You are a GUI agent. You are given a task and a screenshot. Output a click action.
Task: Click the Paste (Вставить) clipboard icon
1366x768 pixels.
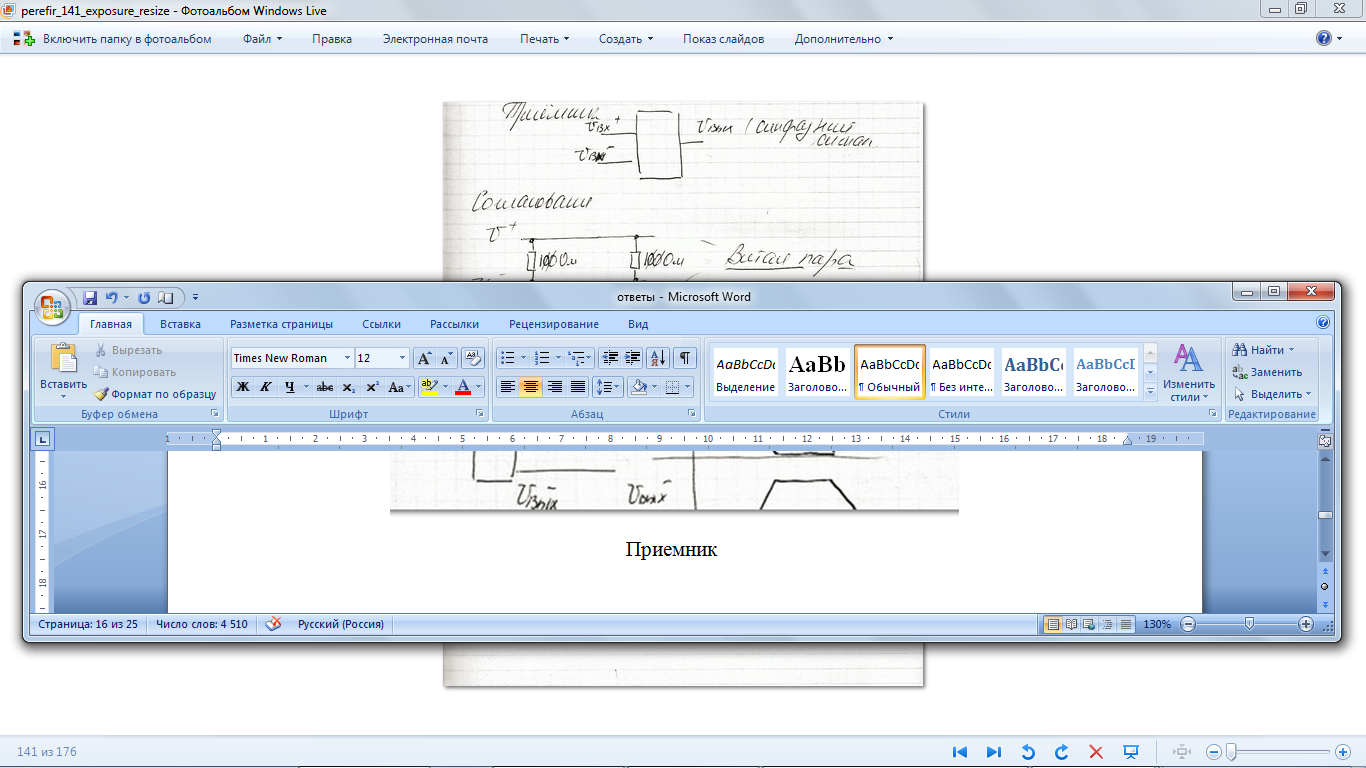coord(63,359)
